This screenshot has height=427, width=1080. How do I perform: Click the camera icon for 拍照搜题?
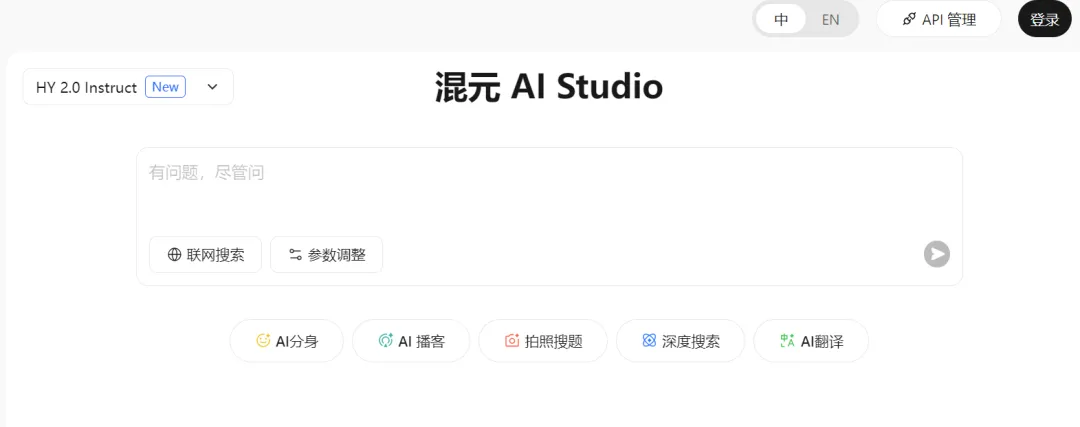point(512,340)
